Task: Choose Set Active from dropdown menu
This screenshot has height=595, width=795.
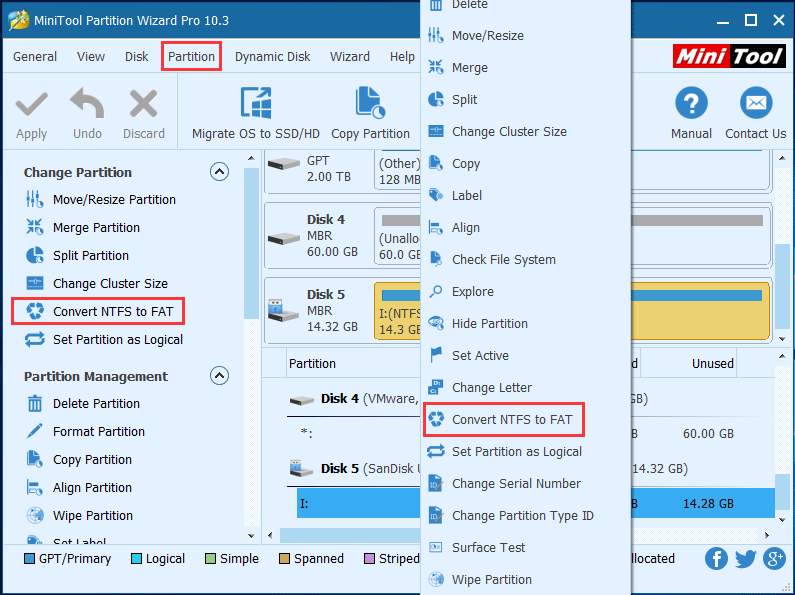Action: pyautogui.click(x=526, y=355)
